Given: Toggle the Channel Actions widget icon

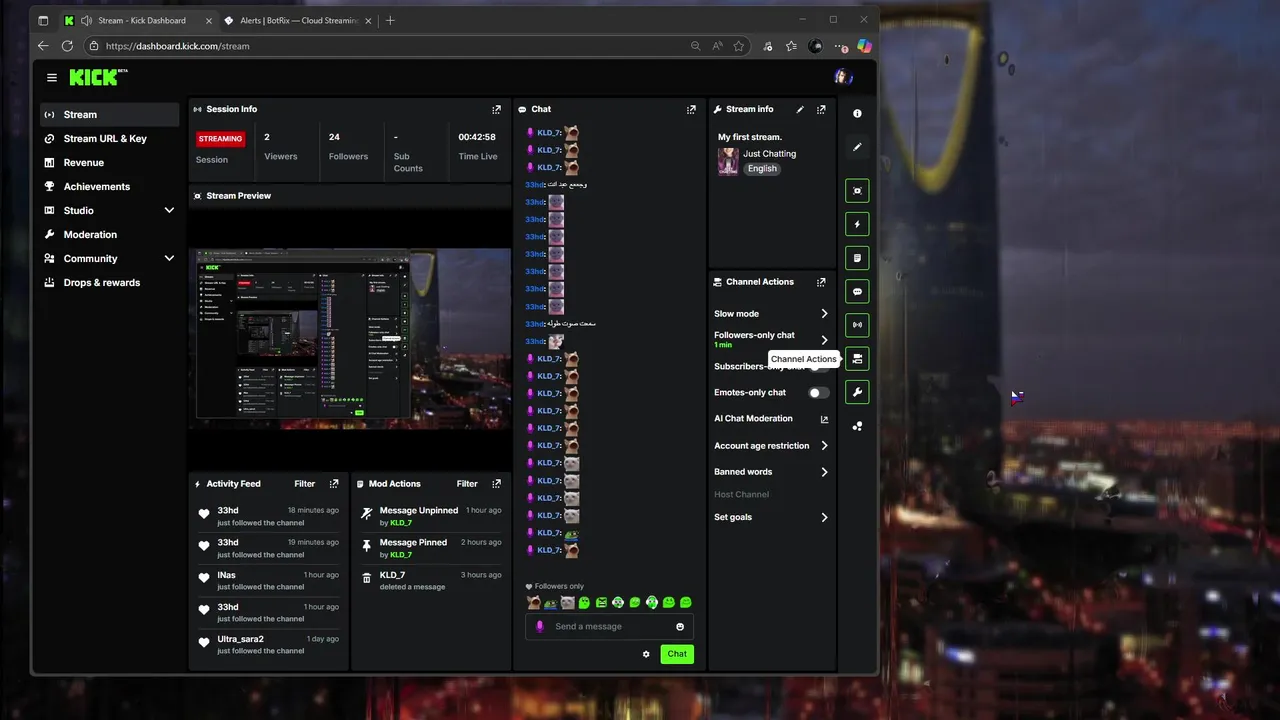Looking at the screenshot, I should coord(857,359).
